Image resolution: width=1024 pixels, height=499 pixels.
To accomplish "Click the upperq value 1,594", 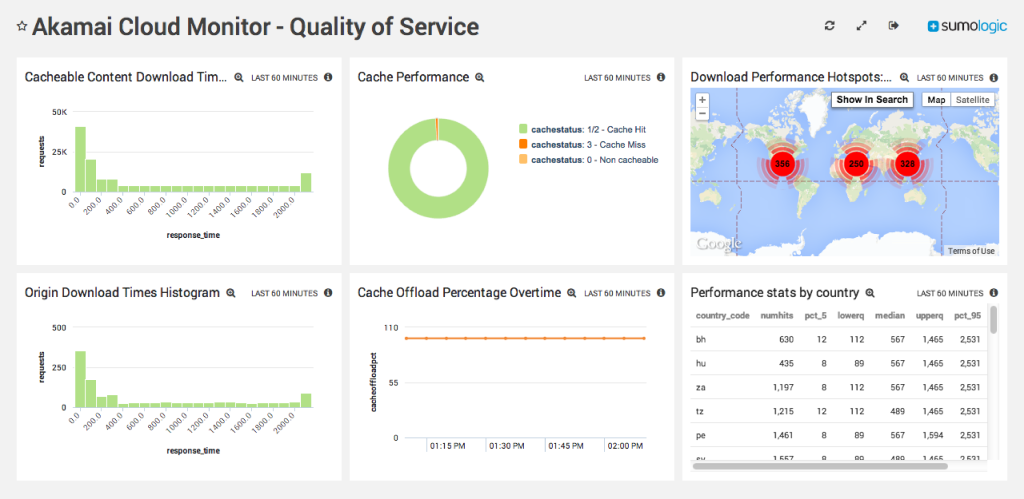I will click(x=933, y=436).
